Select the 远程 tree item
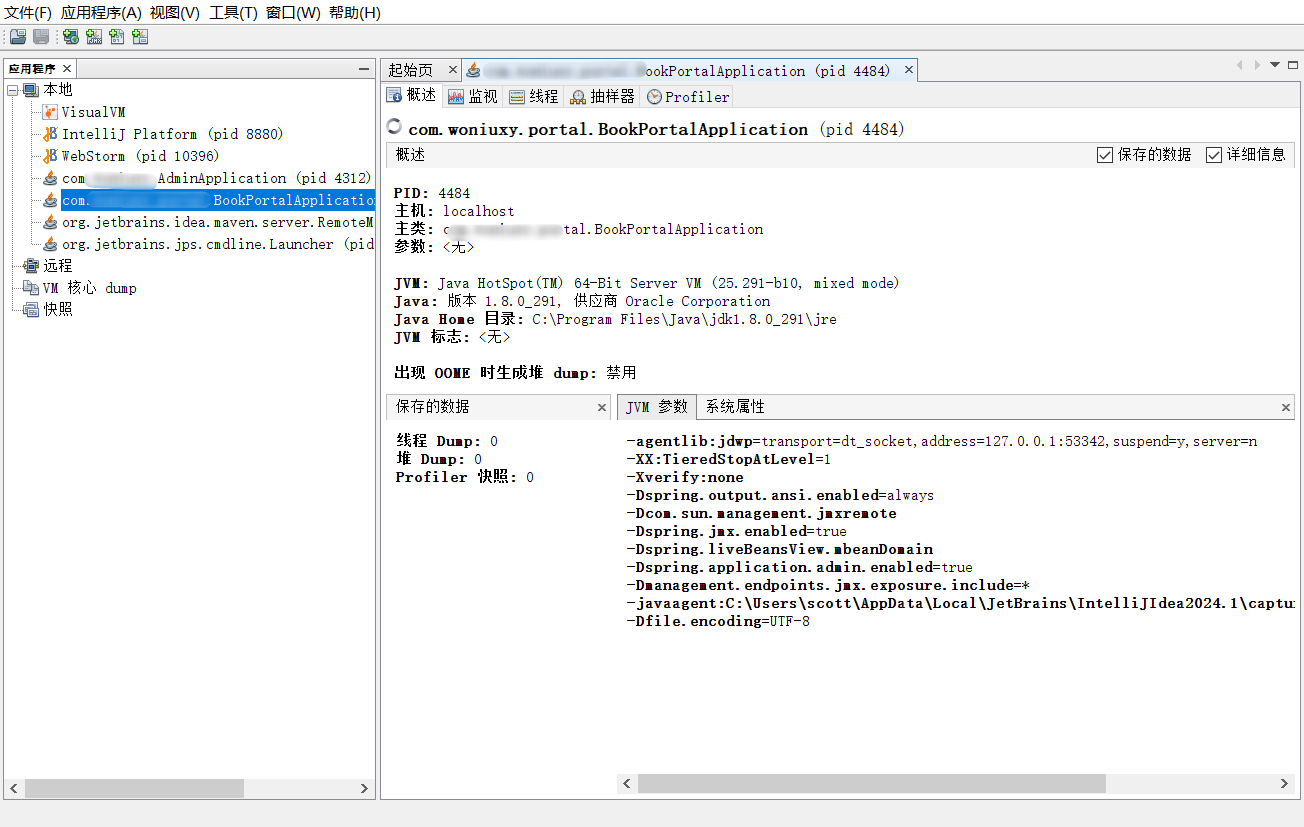This screenshot has height=827, width=1304. click(58, 266)
